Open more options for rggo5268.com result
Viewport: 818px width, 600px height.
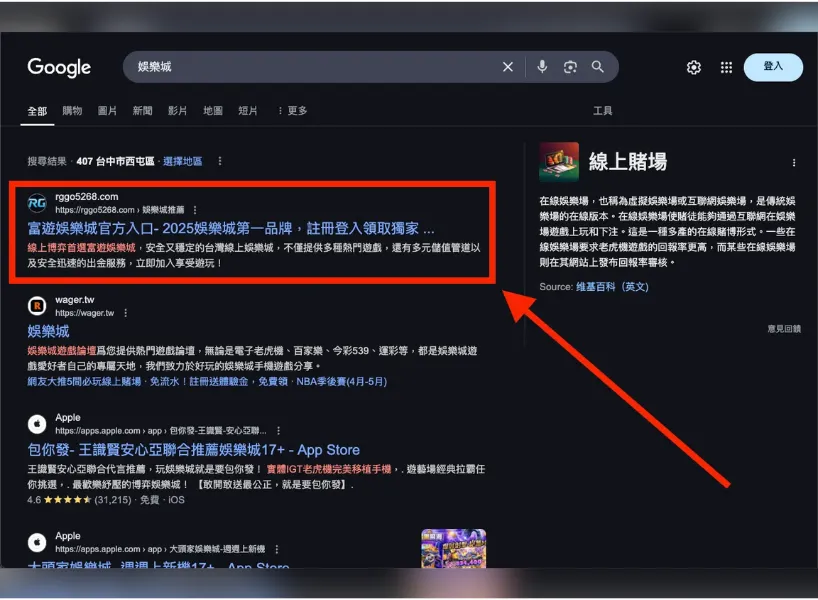click(x=195, y=210)
